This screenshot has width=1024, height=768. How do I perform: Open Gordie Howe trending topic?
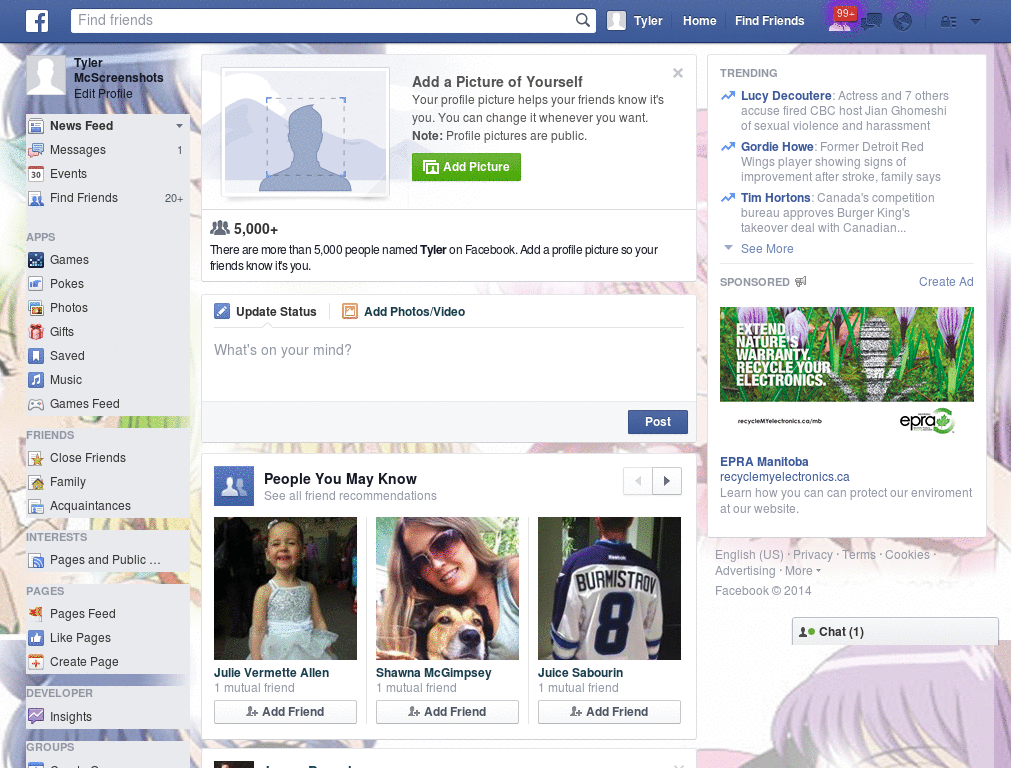(x=777, y=146)
